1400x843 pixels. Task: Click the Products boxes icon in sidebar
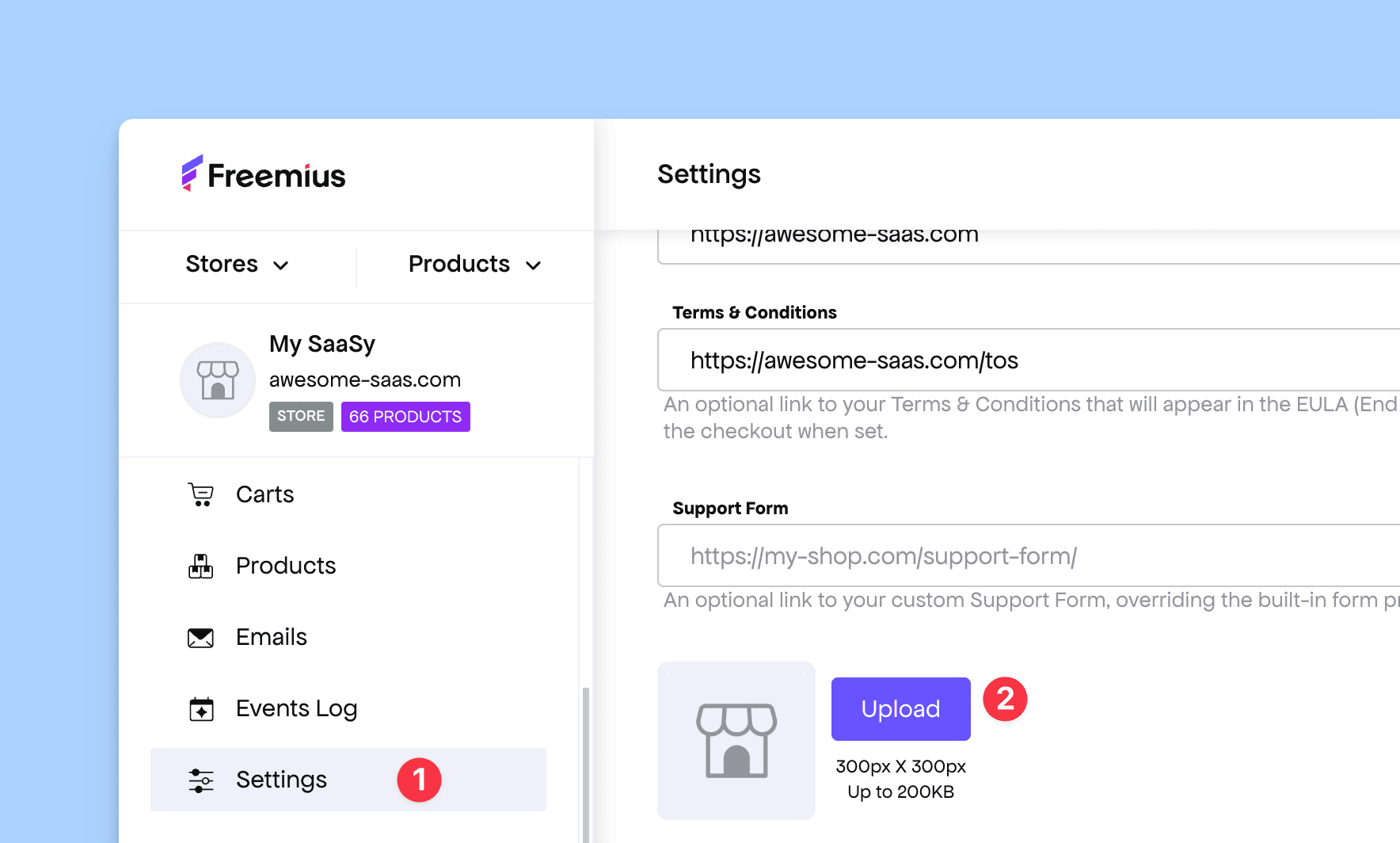coord(201,566)
